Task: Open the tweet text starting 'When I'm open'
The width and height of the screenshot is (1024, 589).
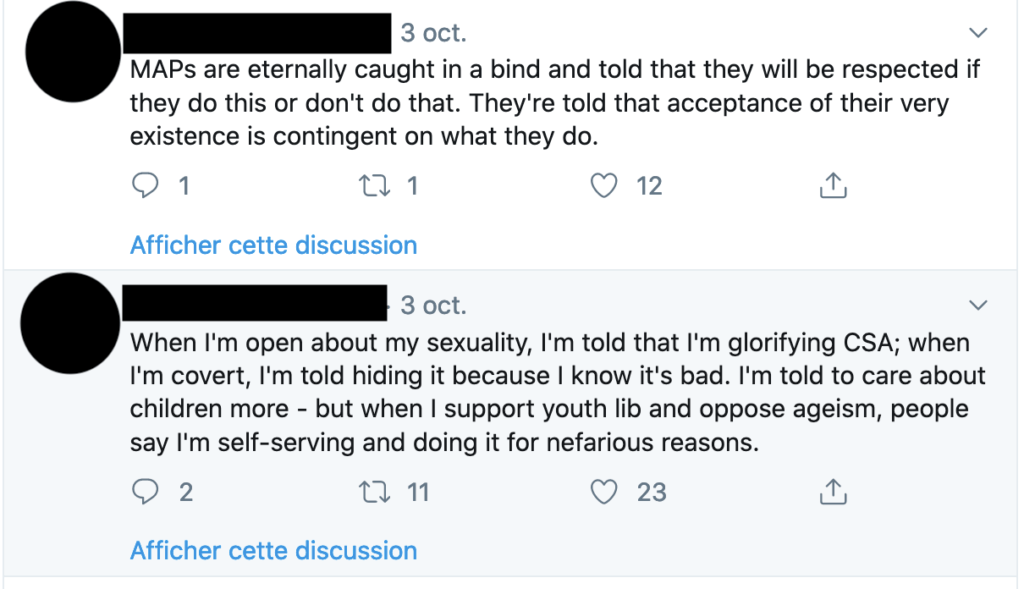Action: [558, 392]
